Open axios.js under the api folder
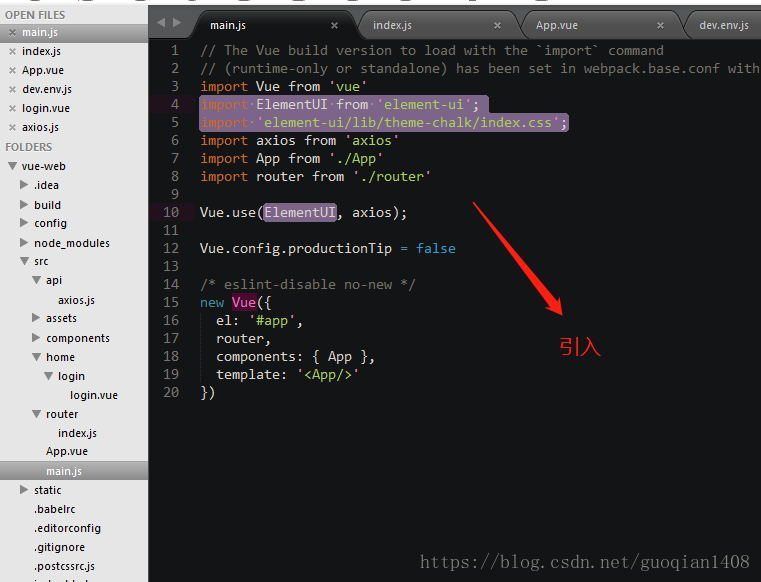761x582 pixels. coord(76,300)
